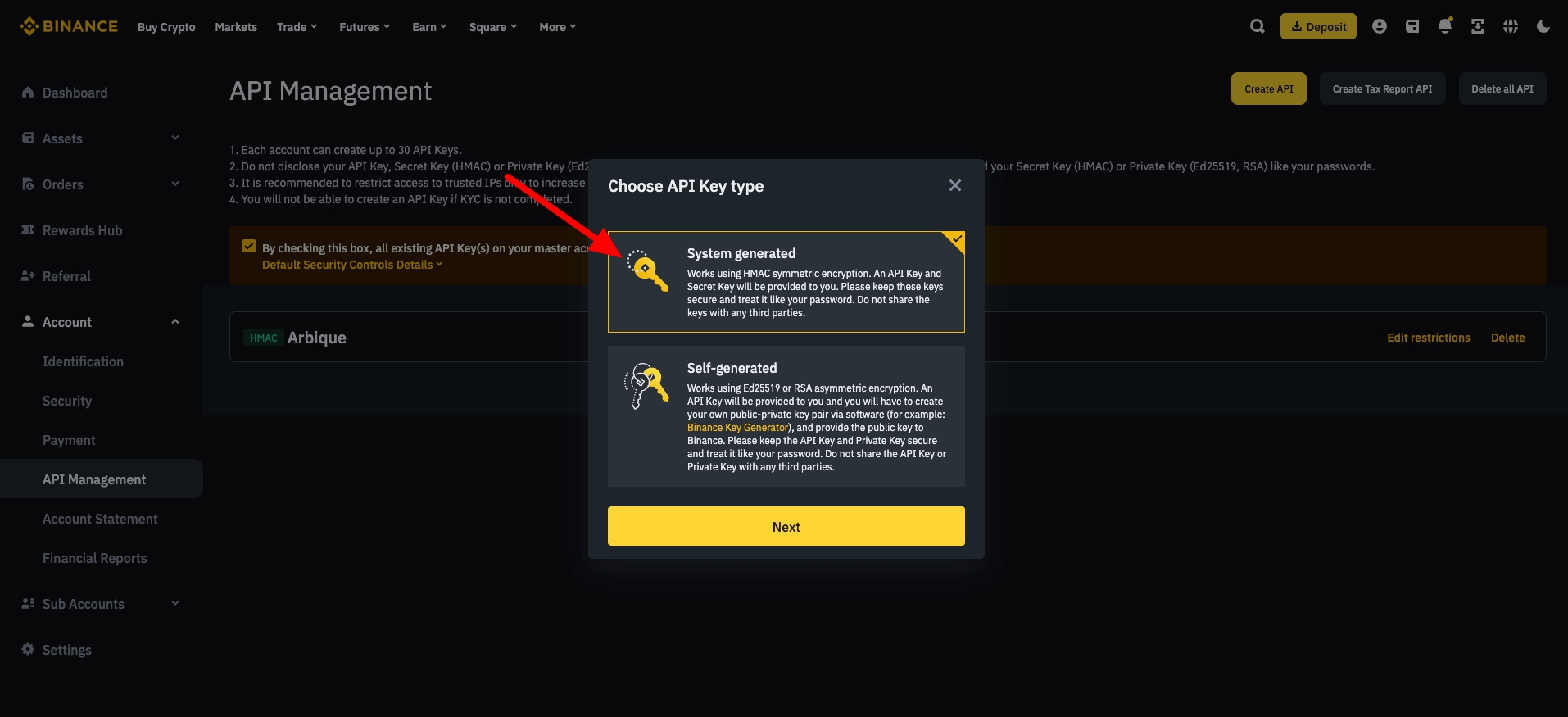Open the notifications bell icon
Viewport: 1568px width, 717px height.
1445,26
